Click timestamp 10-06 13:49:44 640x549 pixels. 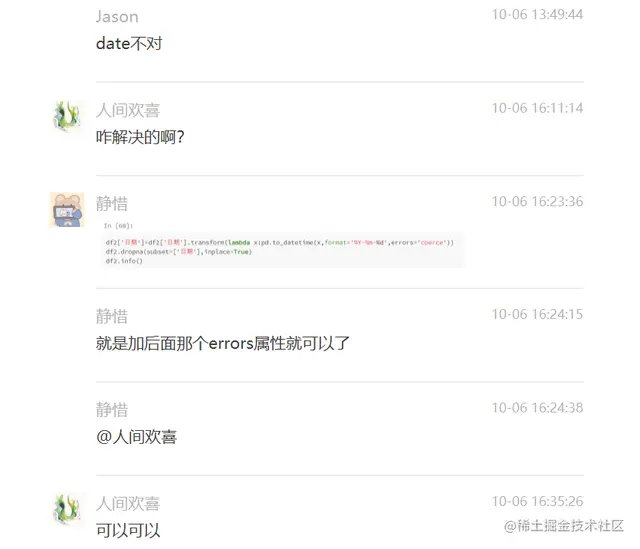click(x=537, y=15)
